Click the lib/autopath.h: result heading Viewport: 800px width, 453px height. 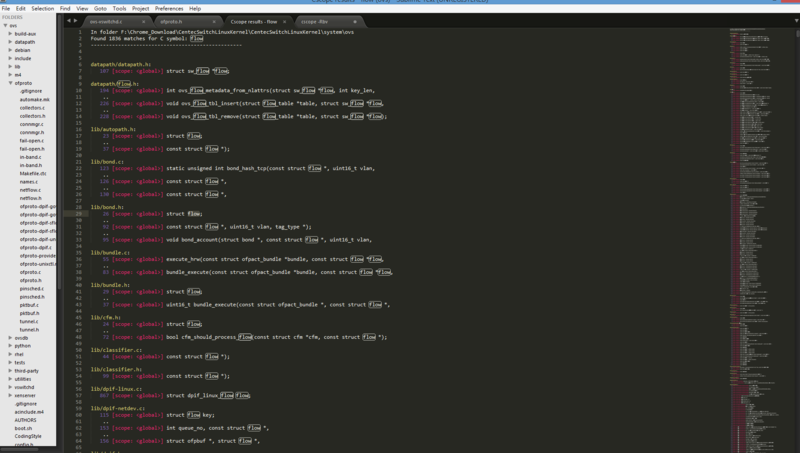coord(113,129)
